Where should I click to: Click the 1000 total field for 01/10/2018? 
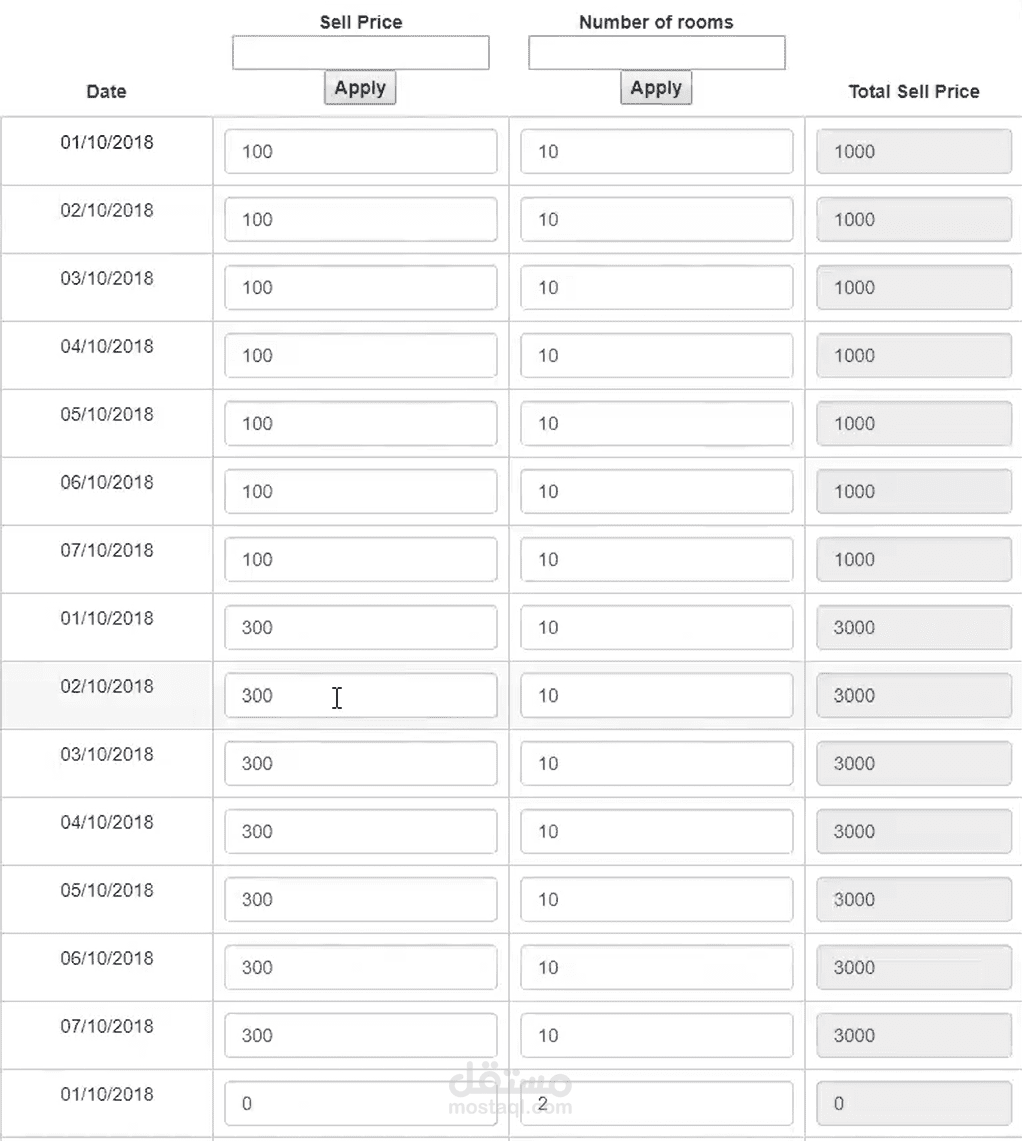coord(913,152)
